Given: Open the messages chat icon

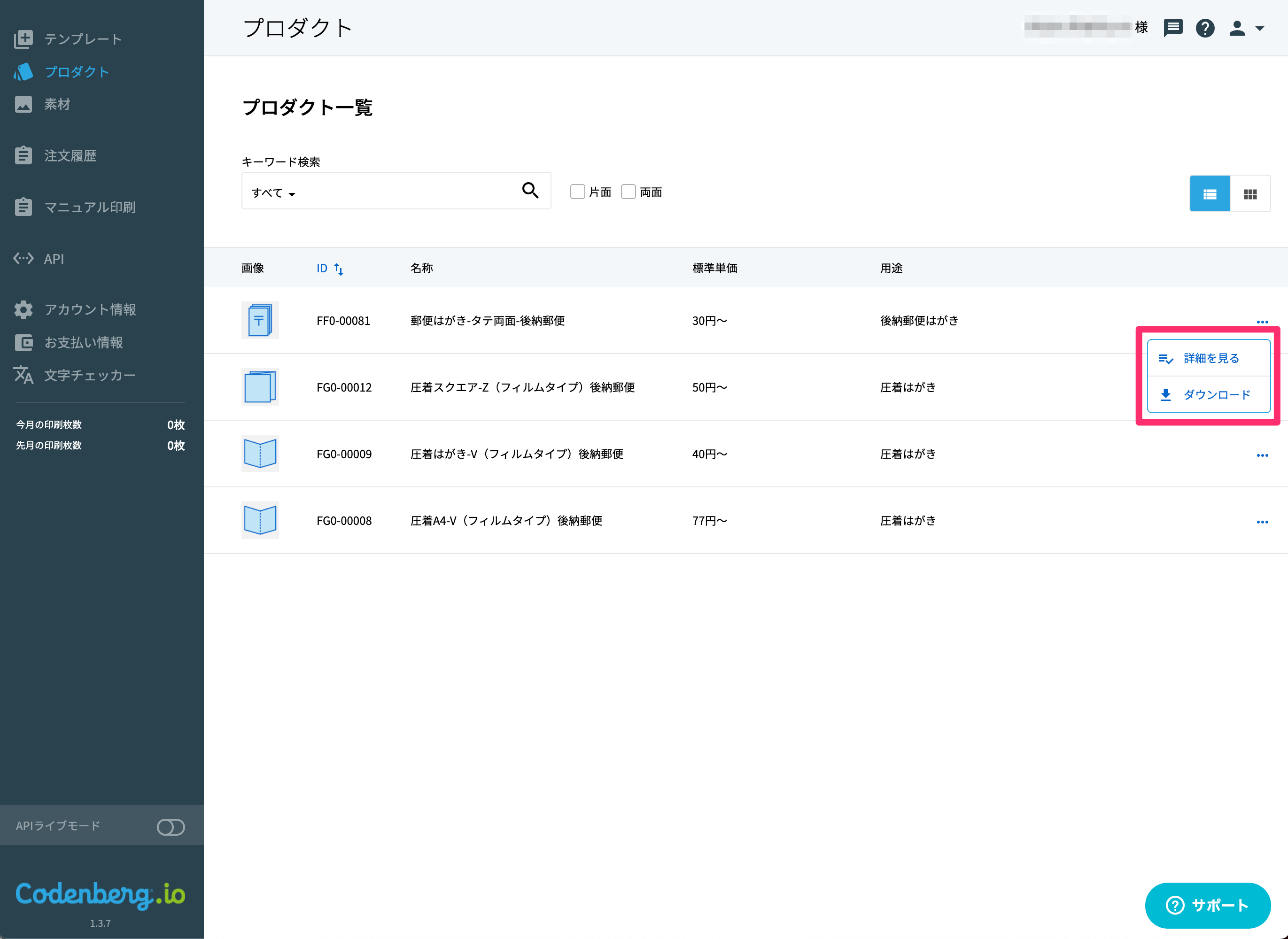Looking at the screenshot, I should [1172, 28].
